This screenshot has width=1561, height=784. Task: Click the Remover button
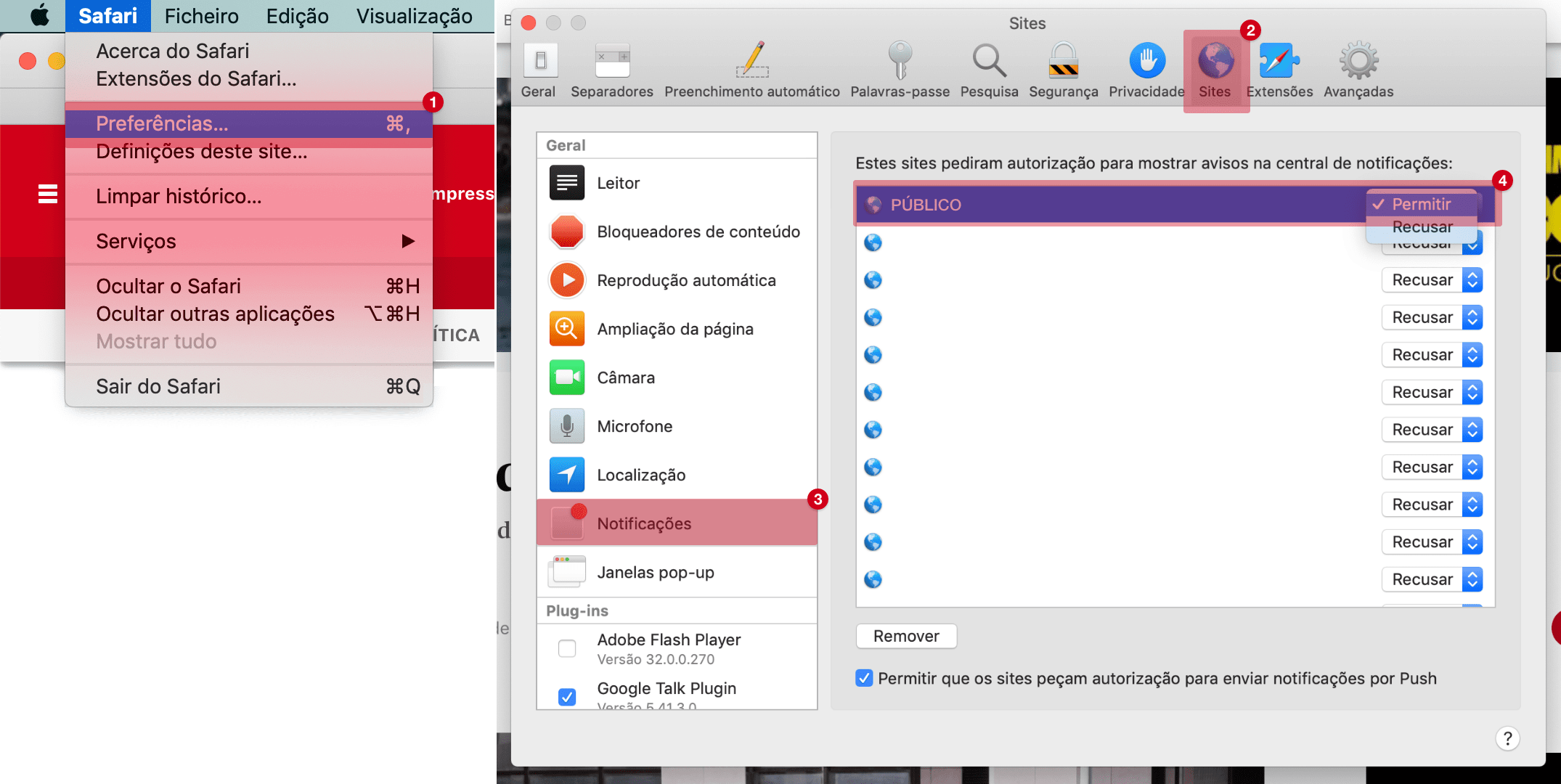click(905, 636)
